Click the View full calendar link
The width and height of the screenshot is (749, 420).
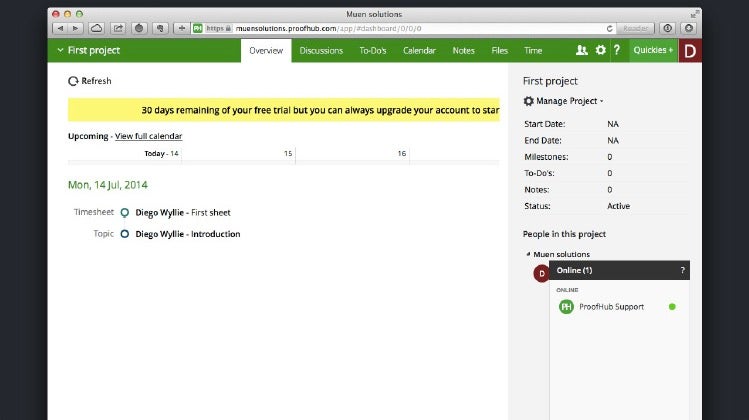point(148,136)
